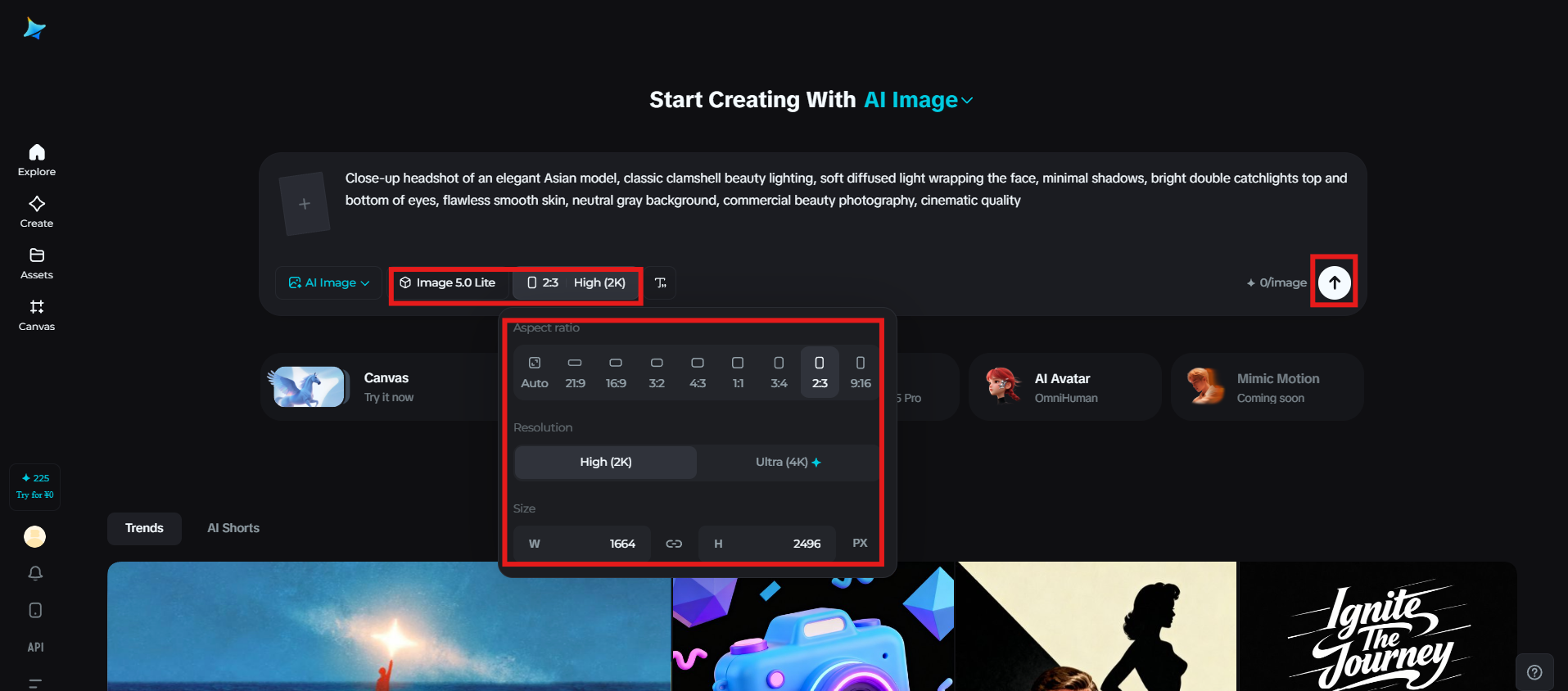
Task: Click the width input showing 1664
Action: (x=582, y=544)
